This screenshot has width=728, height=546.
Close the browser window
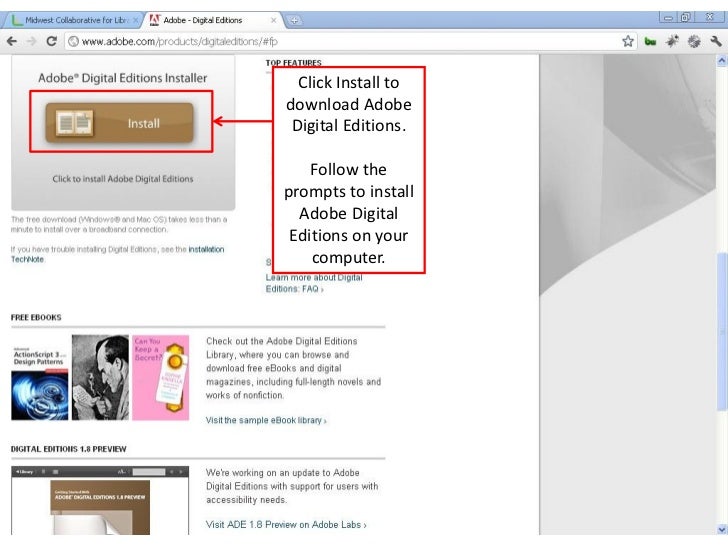pos(709,18)
